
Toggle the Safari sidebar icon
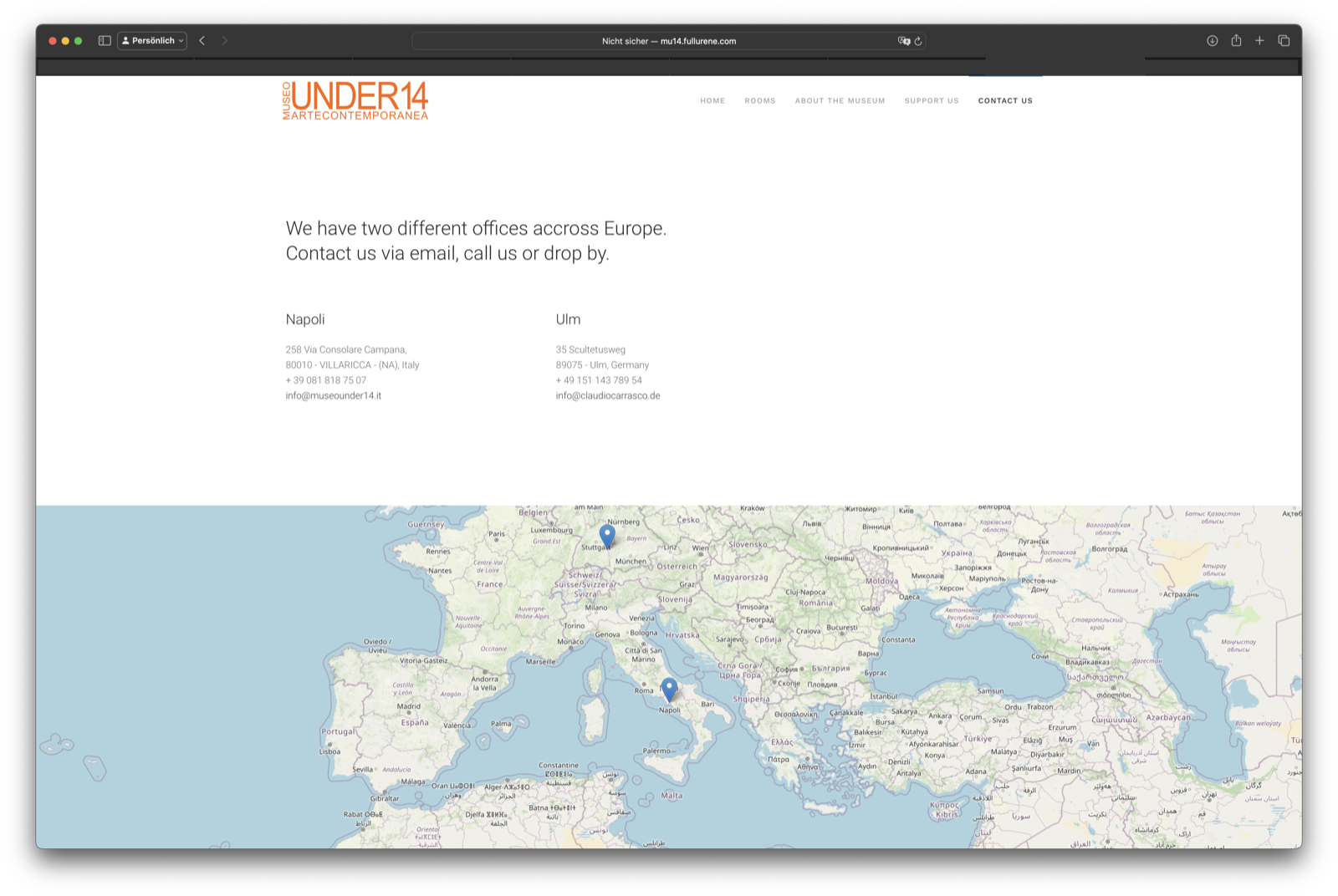pos(105,41)
